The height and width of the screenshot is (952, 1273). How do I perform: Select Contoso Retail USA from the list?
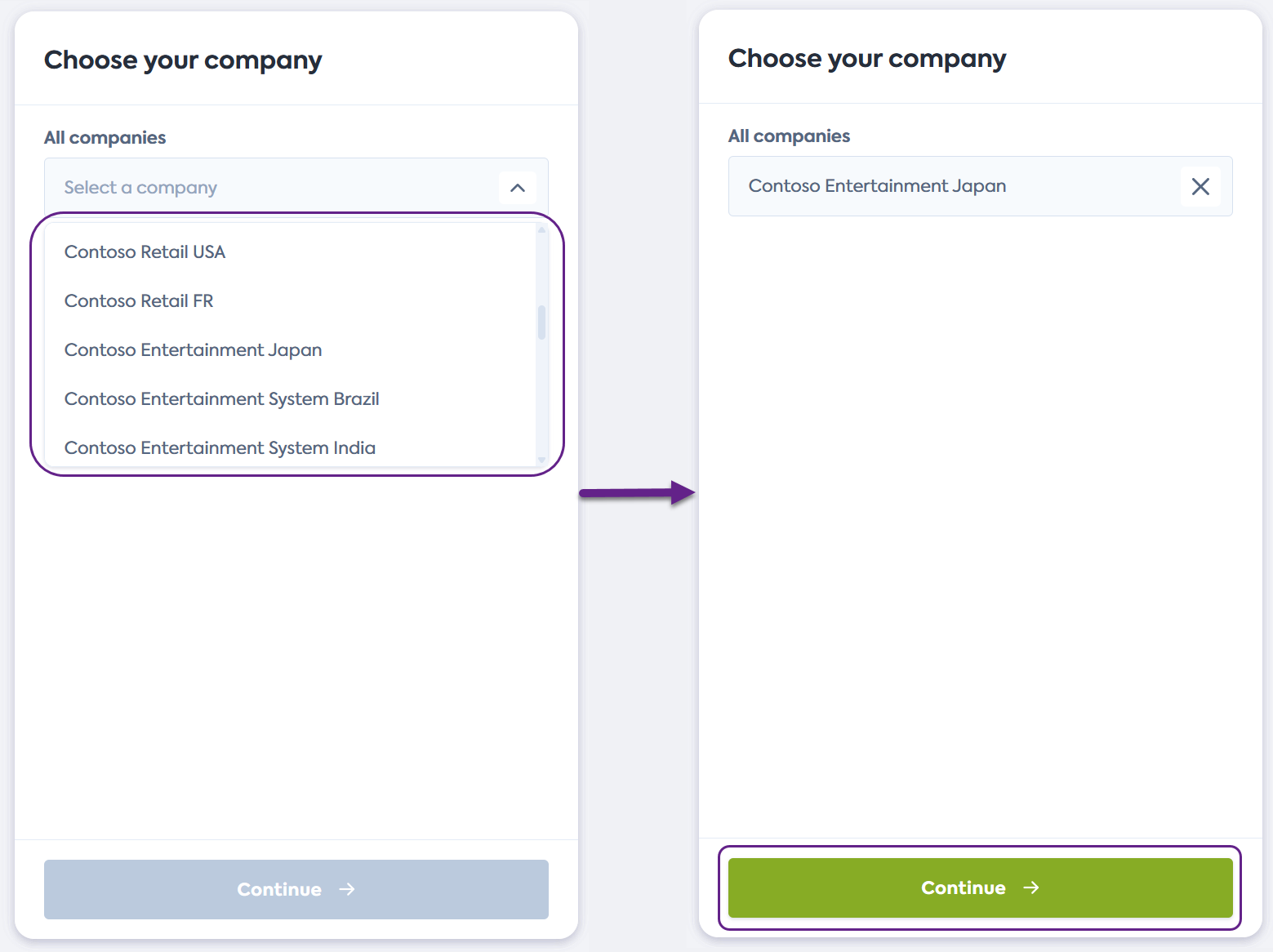(145, 252)
